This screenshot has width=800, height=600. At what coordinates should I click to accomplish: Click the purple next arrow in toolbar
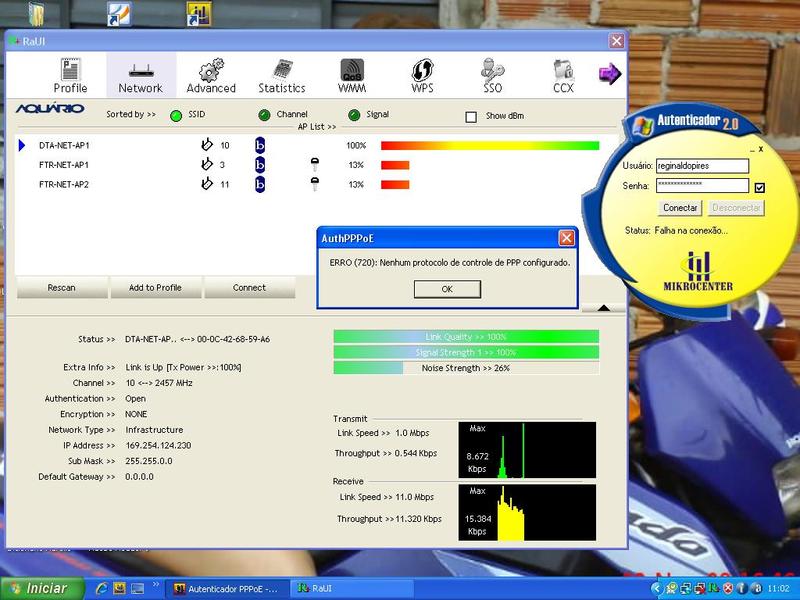tap(609, 74)
